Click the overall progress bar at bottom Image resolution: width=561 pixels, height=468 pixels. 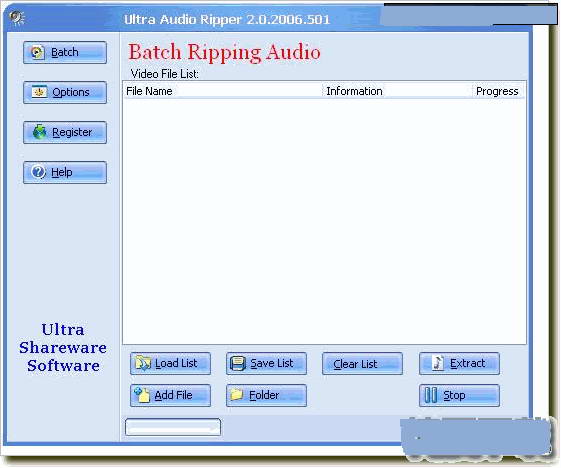tap(173, 427)
